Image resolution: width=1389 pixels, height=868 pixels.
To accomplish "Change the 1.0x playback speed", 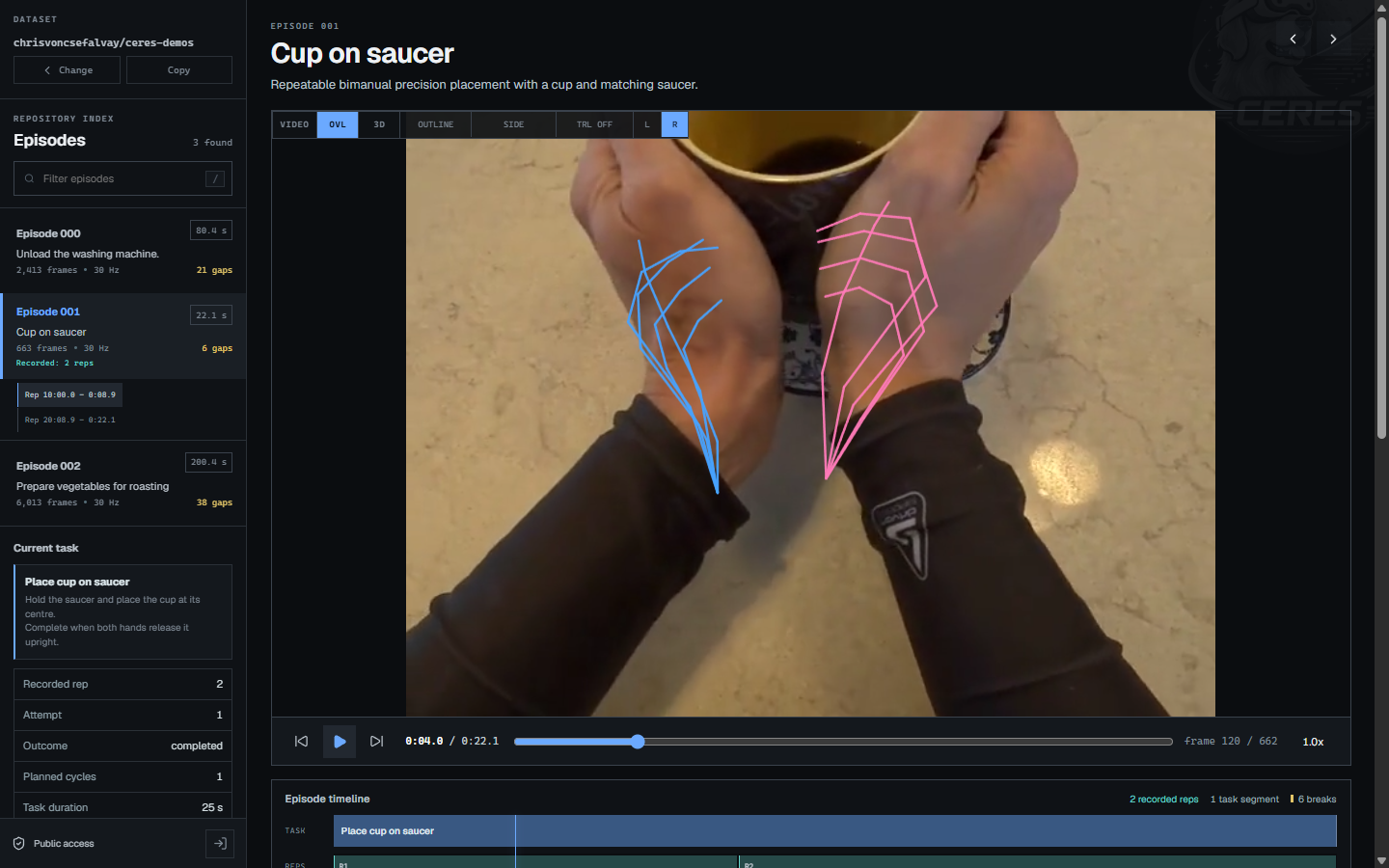I will coord(1313,742).
